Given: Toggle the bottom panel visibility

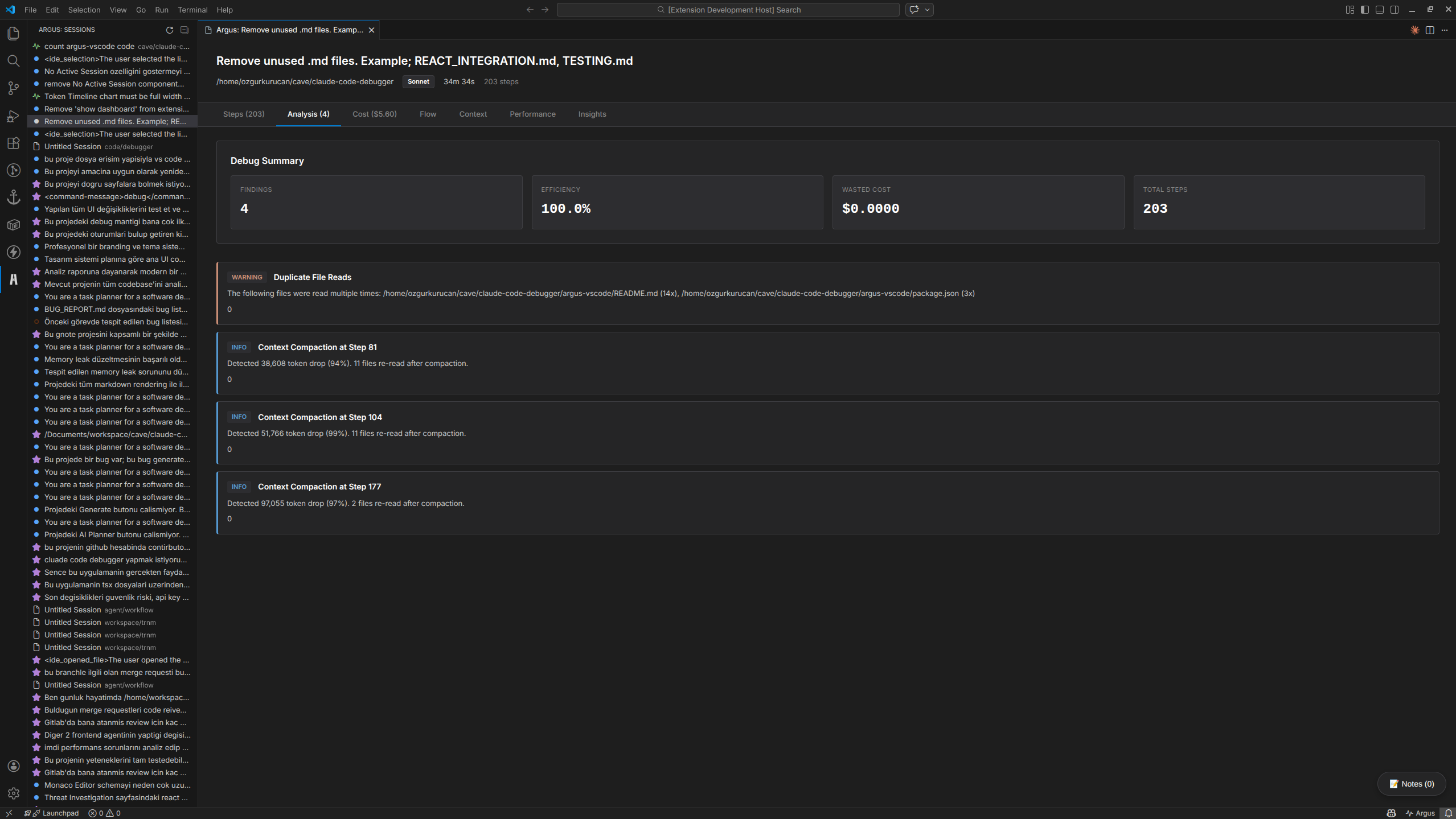Looking at the screenshot, I should tap(1380, 9).
